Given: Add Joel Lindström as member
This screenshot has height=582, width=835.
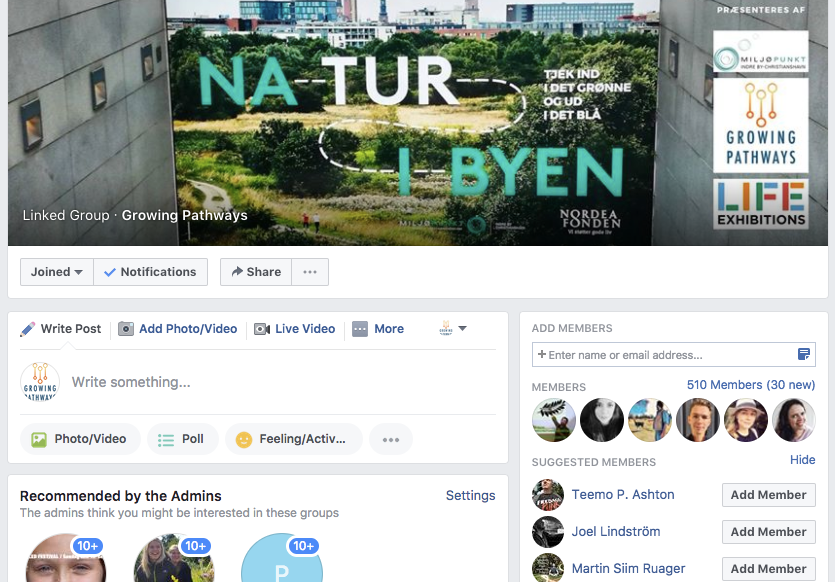Looking at the screenshot, I should [768, 532].
